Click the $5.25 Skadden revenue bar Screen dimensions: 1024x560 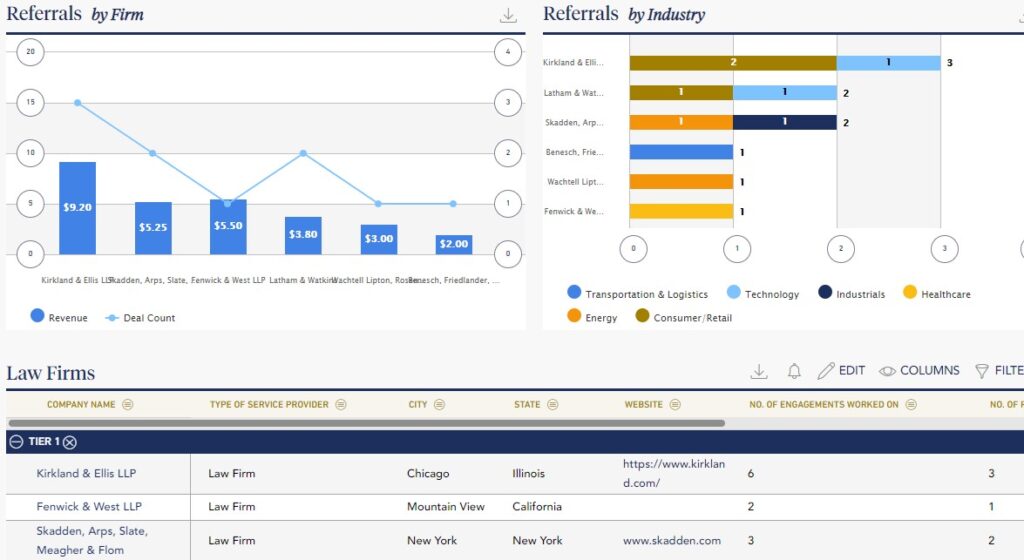pyautogui.click(x=153, y=228)
